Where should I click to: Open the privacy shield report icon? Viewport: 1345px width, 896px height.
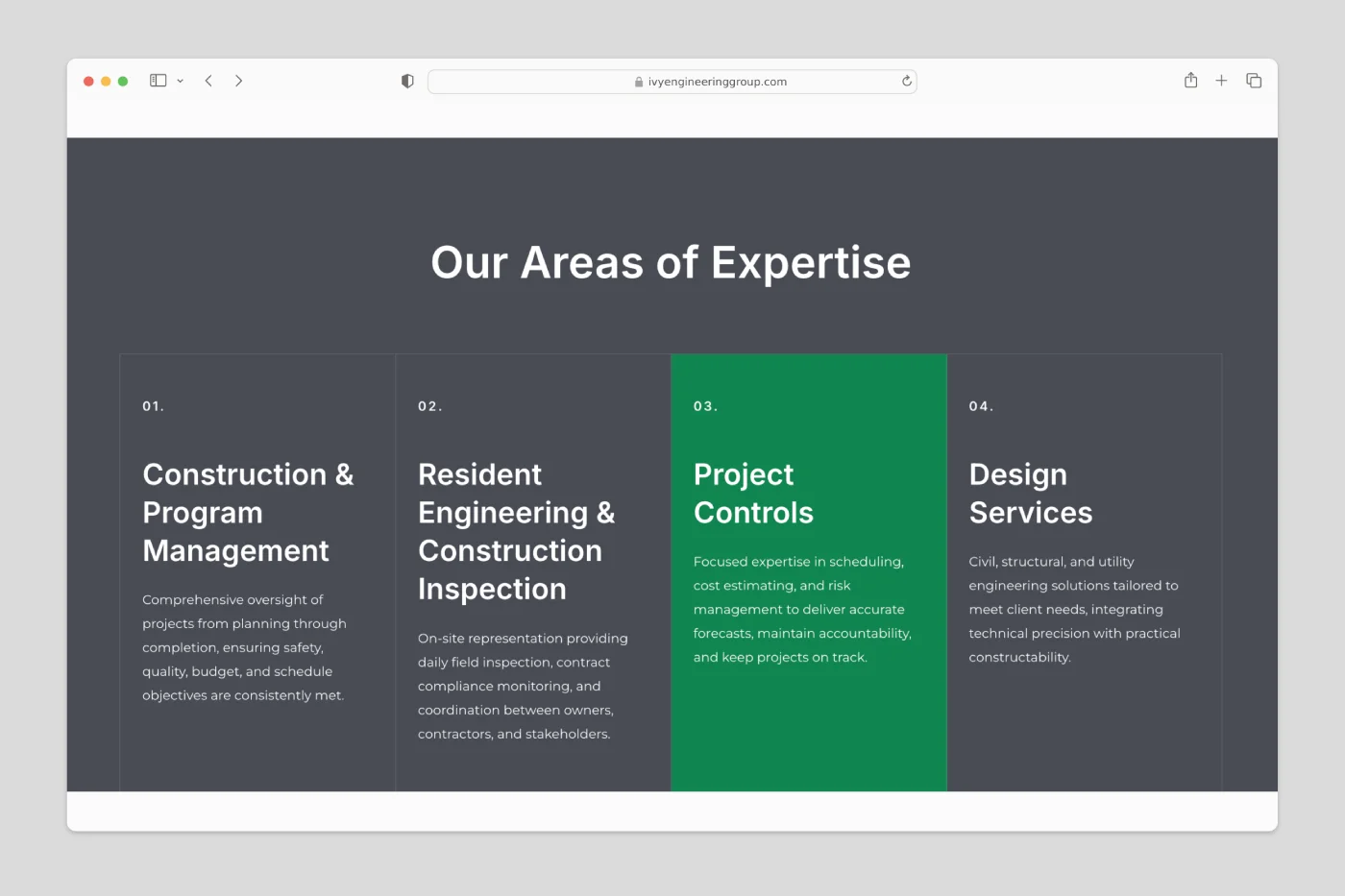(x=407, y=82)
